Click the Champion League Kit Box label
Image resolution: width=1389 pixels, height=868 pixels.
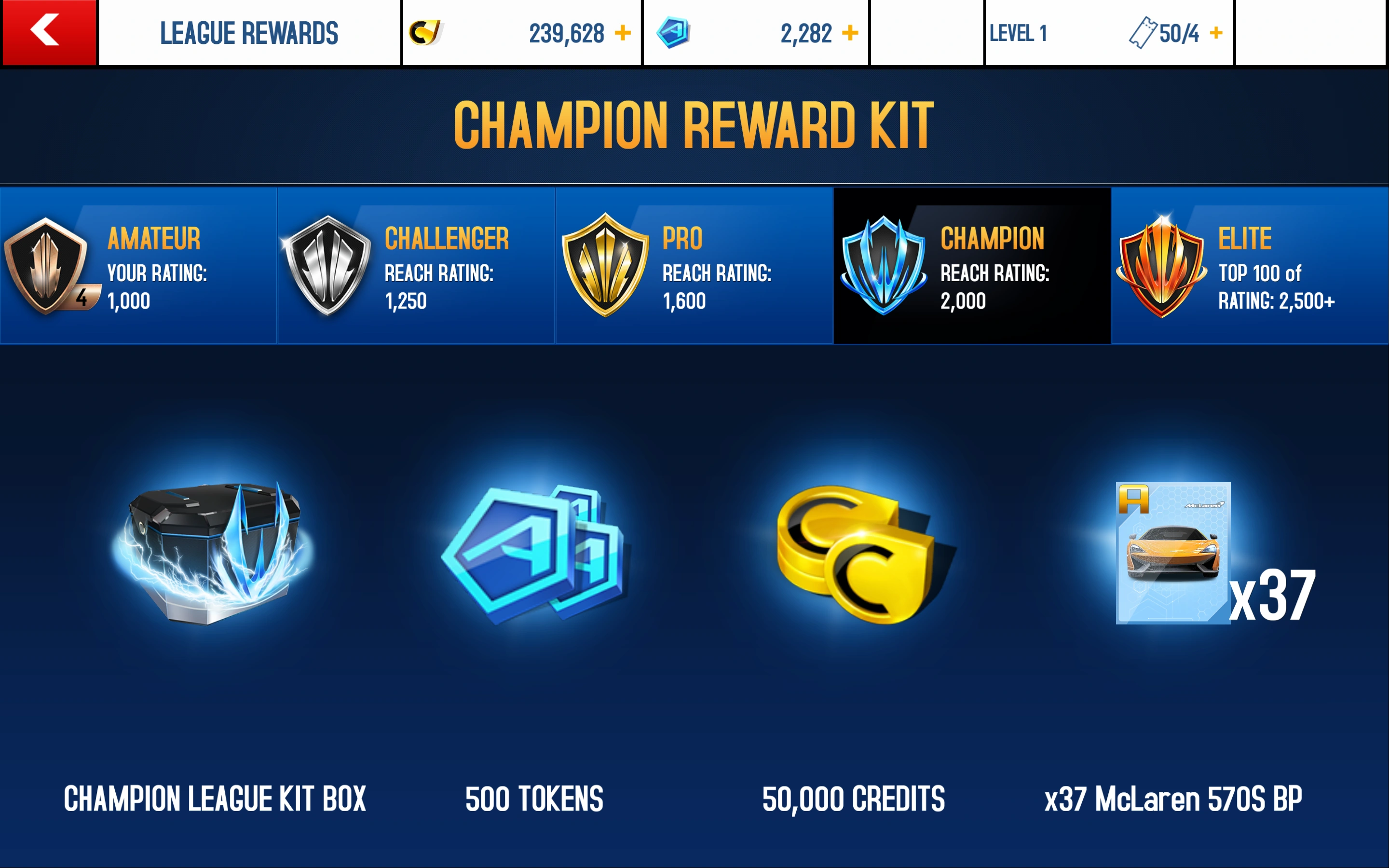[215, 799]
